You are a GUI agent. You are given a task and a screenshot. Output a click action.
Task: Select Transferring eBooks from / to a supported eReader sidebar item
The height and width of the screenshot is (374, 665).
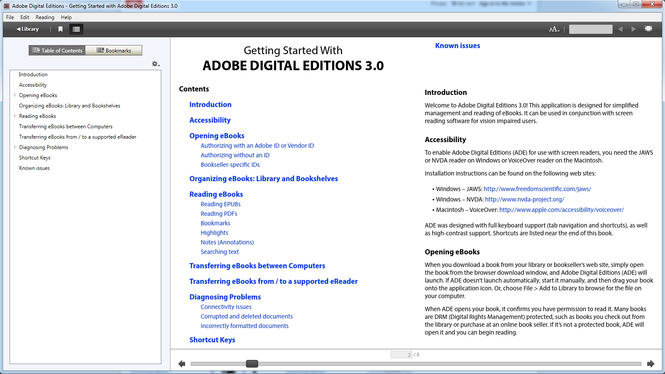click(78, 137)
